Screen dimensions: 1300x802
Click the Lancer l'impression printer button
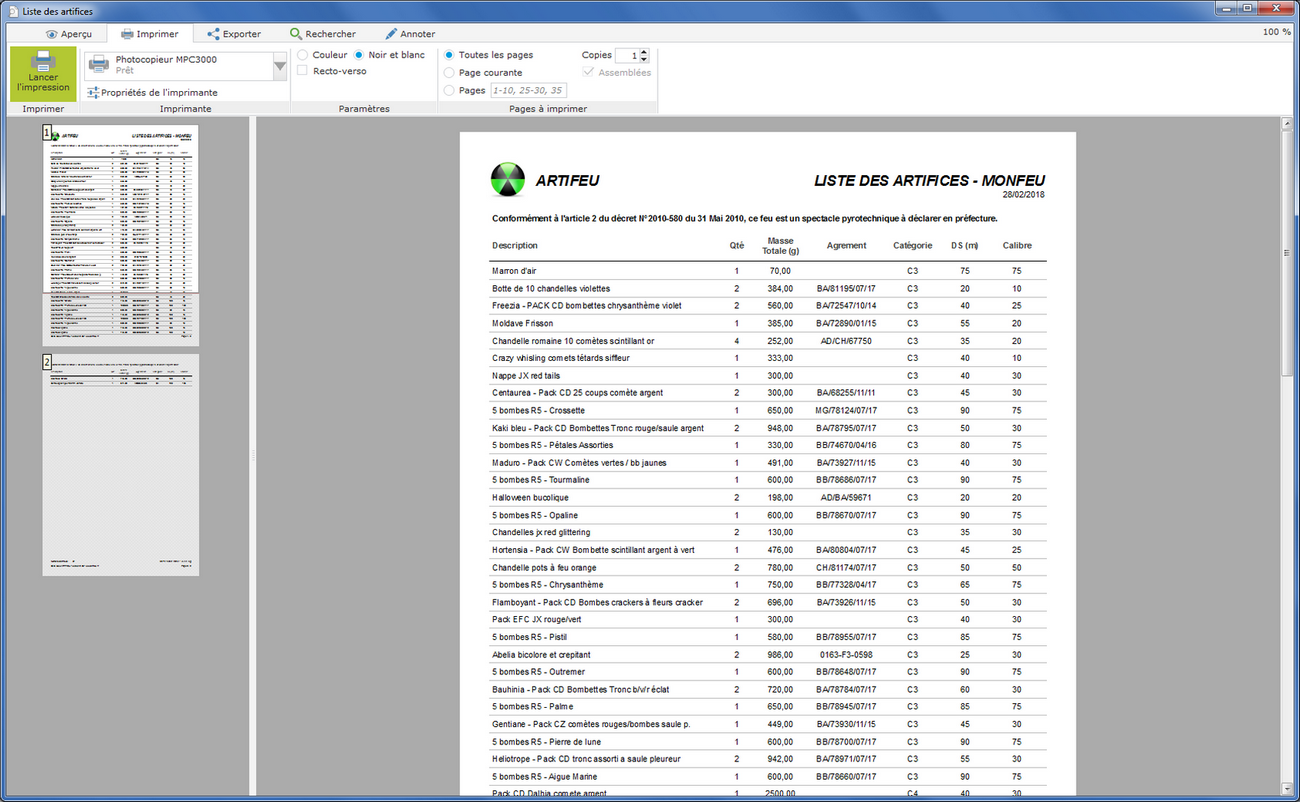point(43,73)
